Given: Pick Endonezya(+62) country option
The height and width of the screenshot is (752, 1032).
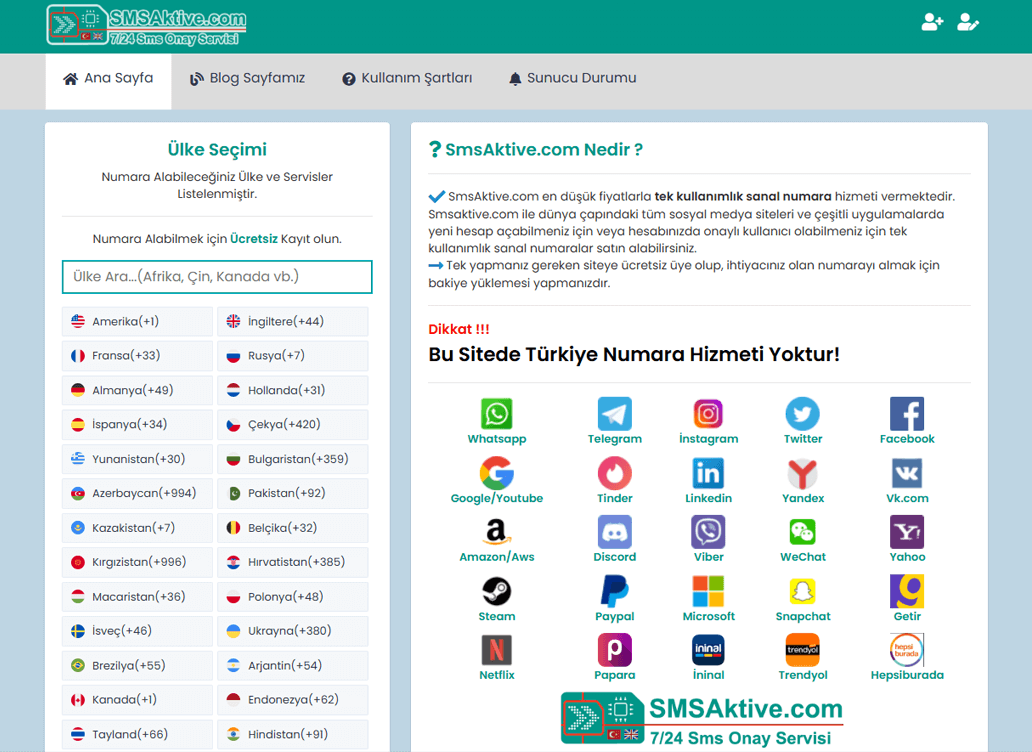Looking at the screenshot, I should pyautogui.click(x=292, y=700).
